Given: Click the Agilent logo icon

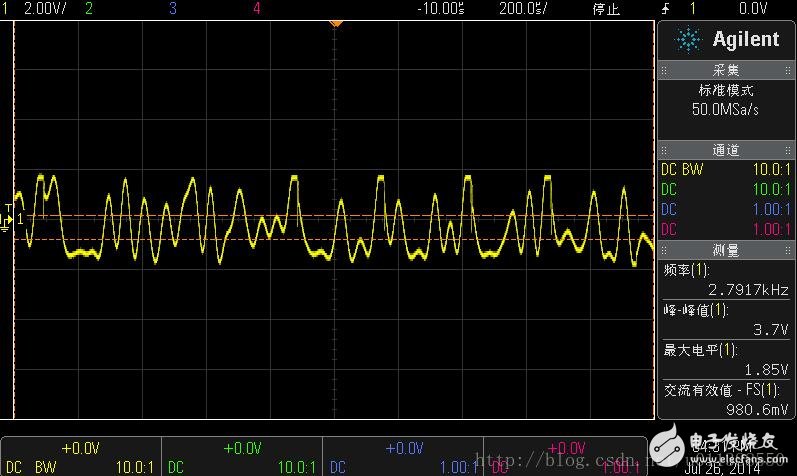Looking at the screenshot, I should [x=689, y=39].
